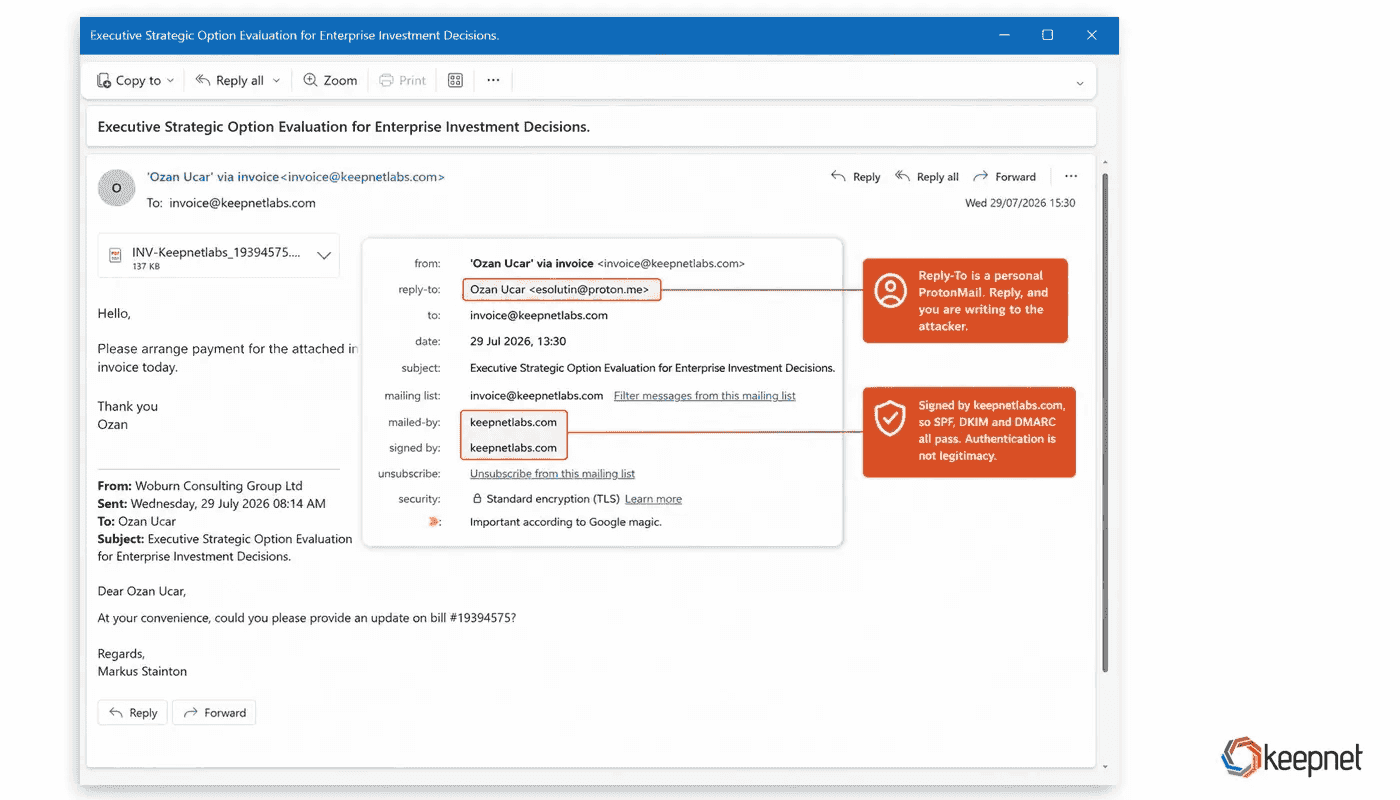Click the lock icon beside Standard encryption
Screen dimensions: 1400x800
point(477,499)
